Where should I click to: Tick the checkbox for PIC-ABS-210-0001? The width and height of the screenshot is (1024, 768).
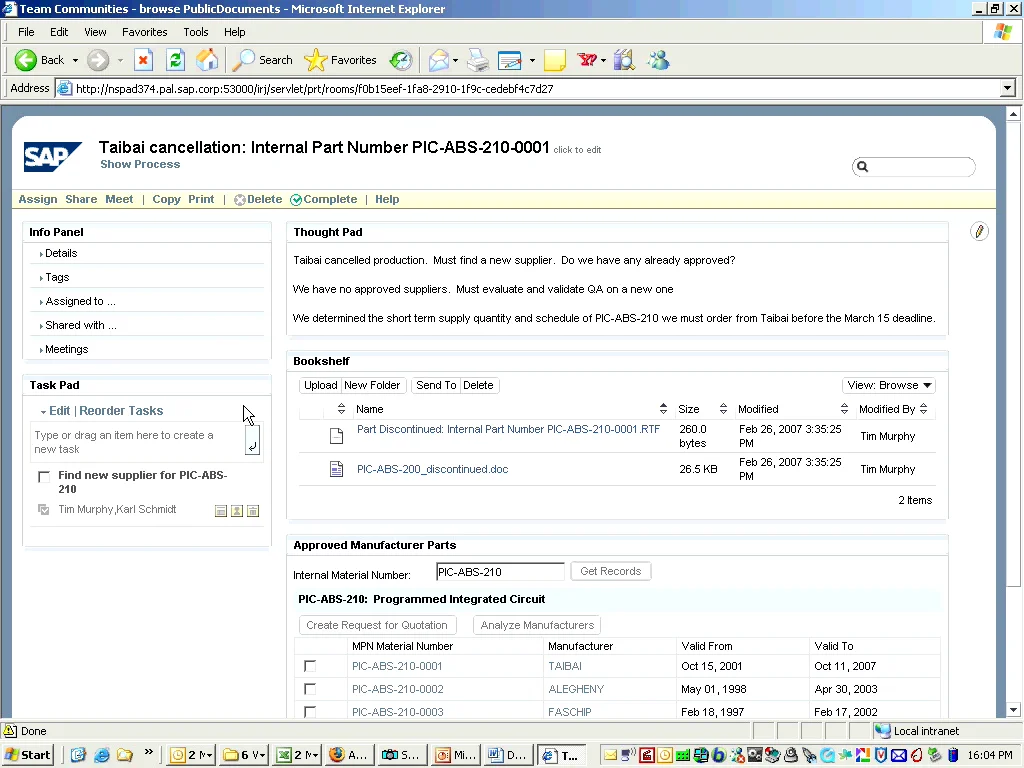tap(310, 666)
